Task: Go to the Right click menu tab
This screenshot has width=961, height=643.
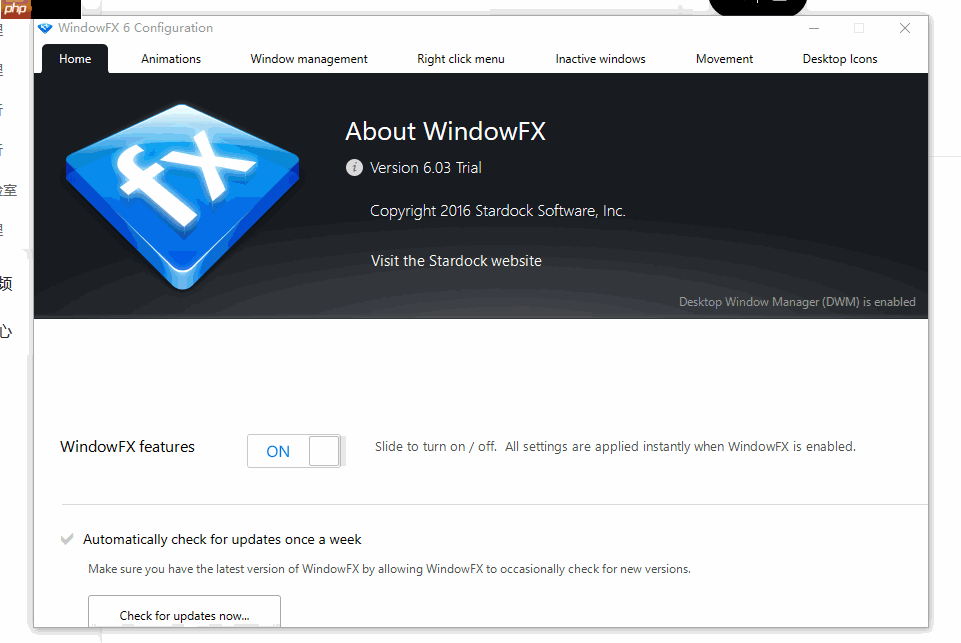Action: tap(461, 59)
